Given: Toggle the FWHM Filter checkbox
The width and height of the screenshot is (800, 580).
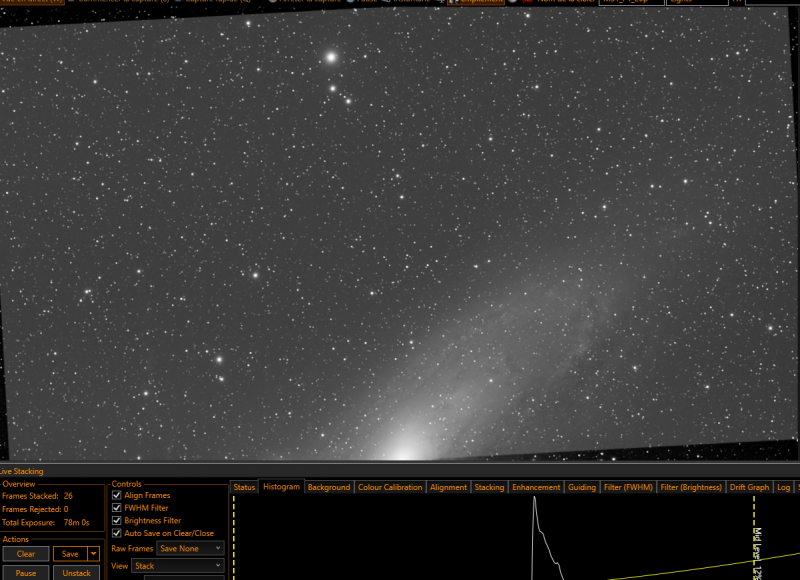Looking at the screenshot, I should pyautogui.click(x=117, y=508).
